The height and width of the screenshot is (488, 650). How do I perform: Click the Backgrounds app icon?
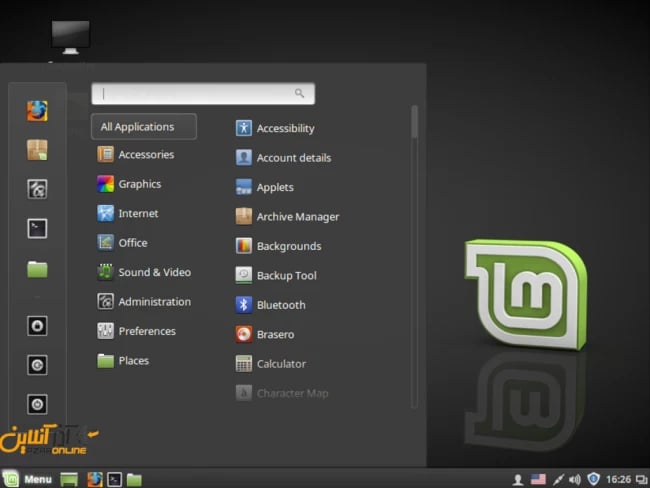tap(243, 246)
